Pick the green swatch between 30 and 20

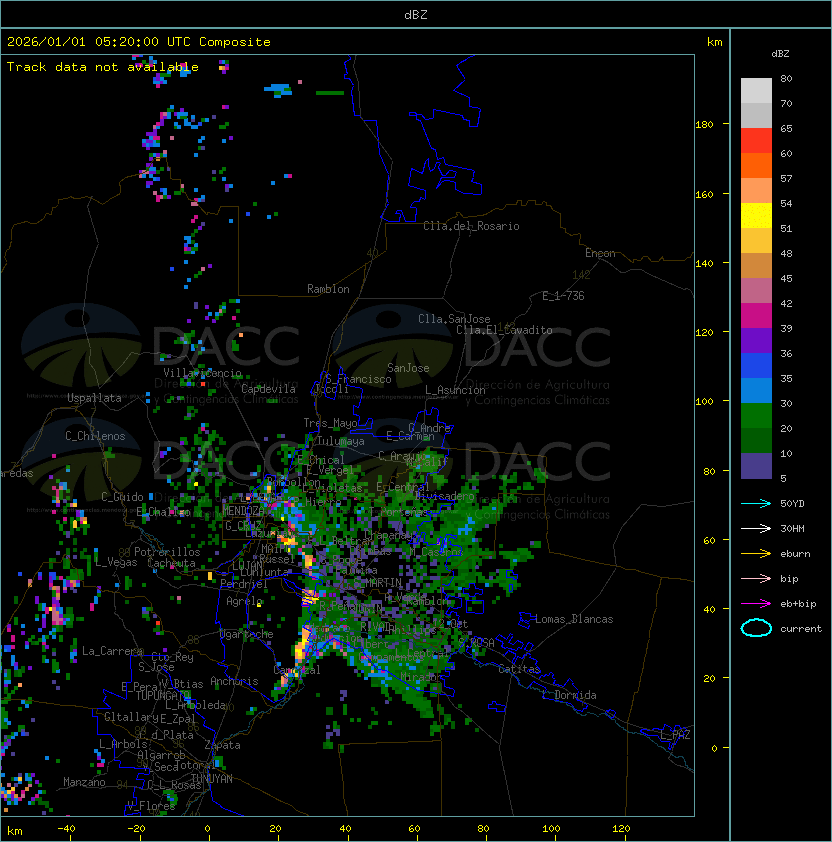(756, 416)
